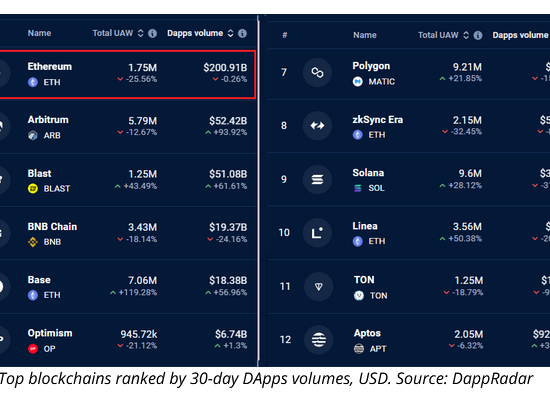
Task: Select Optimism's 945.72k UAW value
Action: pos(139,334)
